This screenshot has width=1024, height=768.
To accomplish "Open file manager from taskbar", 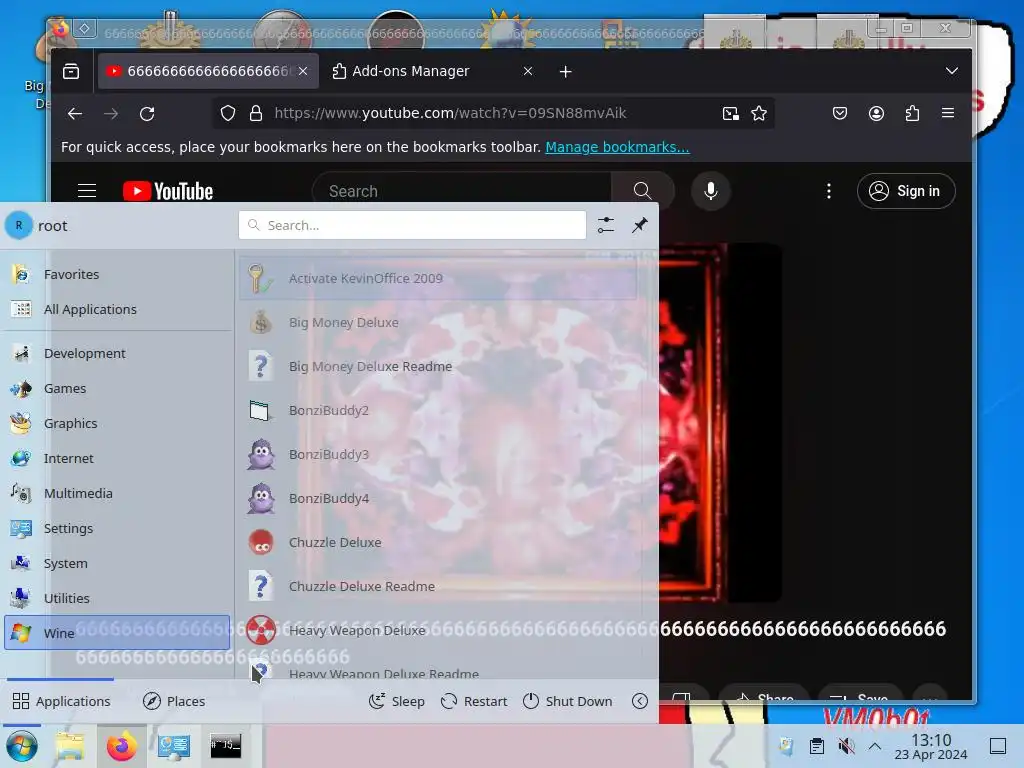I will pyautogui.click(x=70, y=746).
